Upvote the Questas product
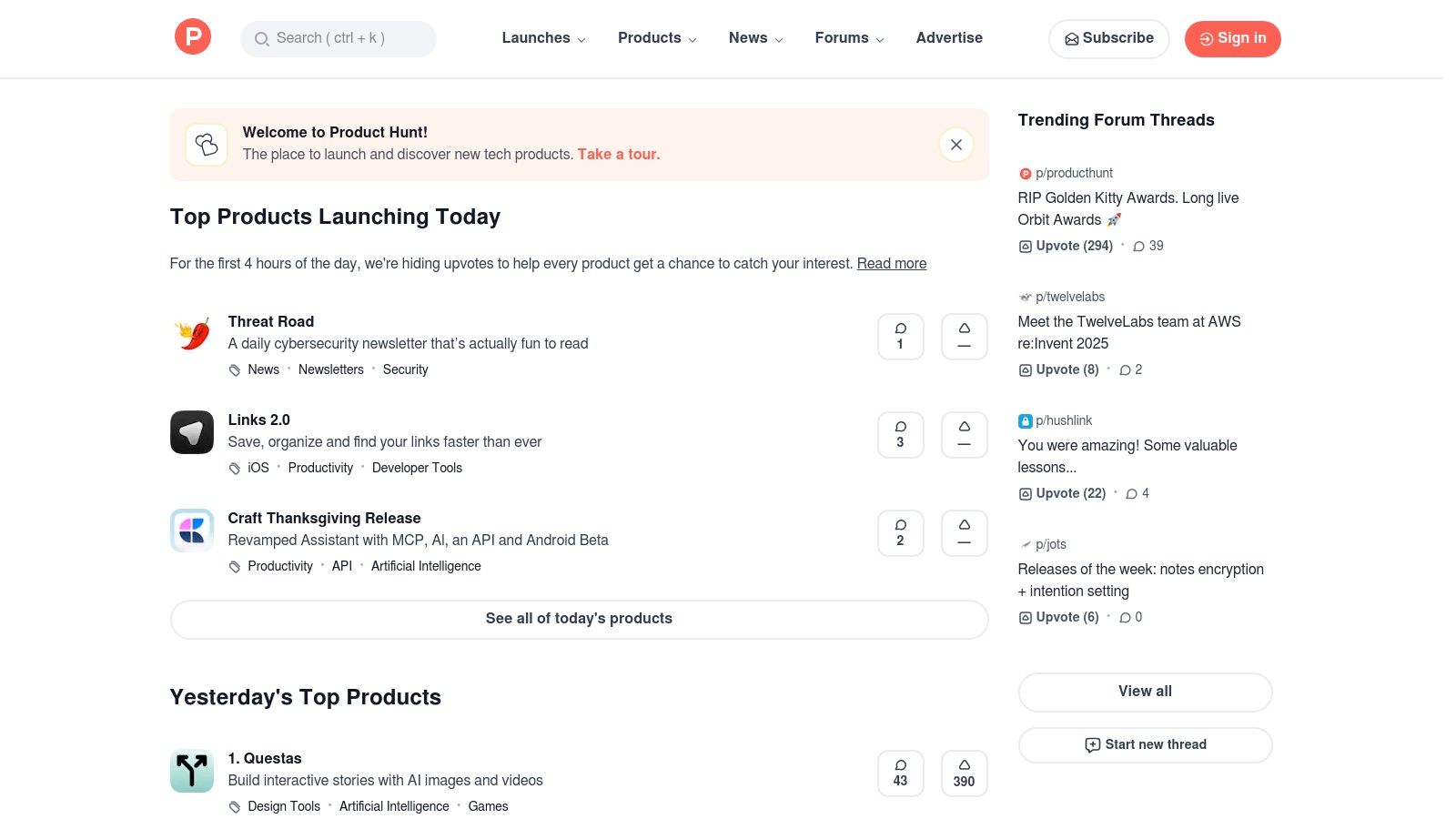The height and width of the screenshot is (819, 1456). pos(964,773)
